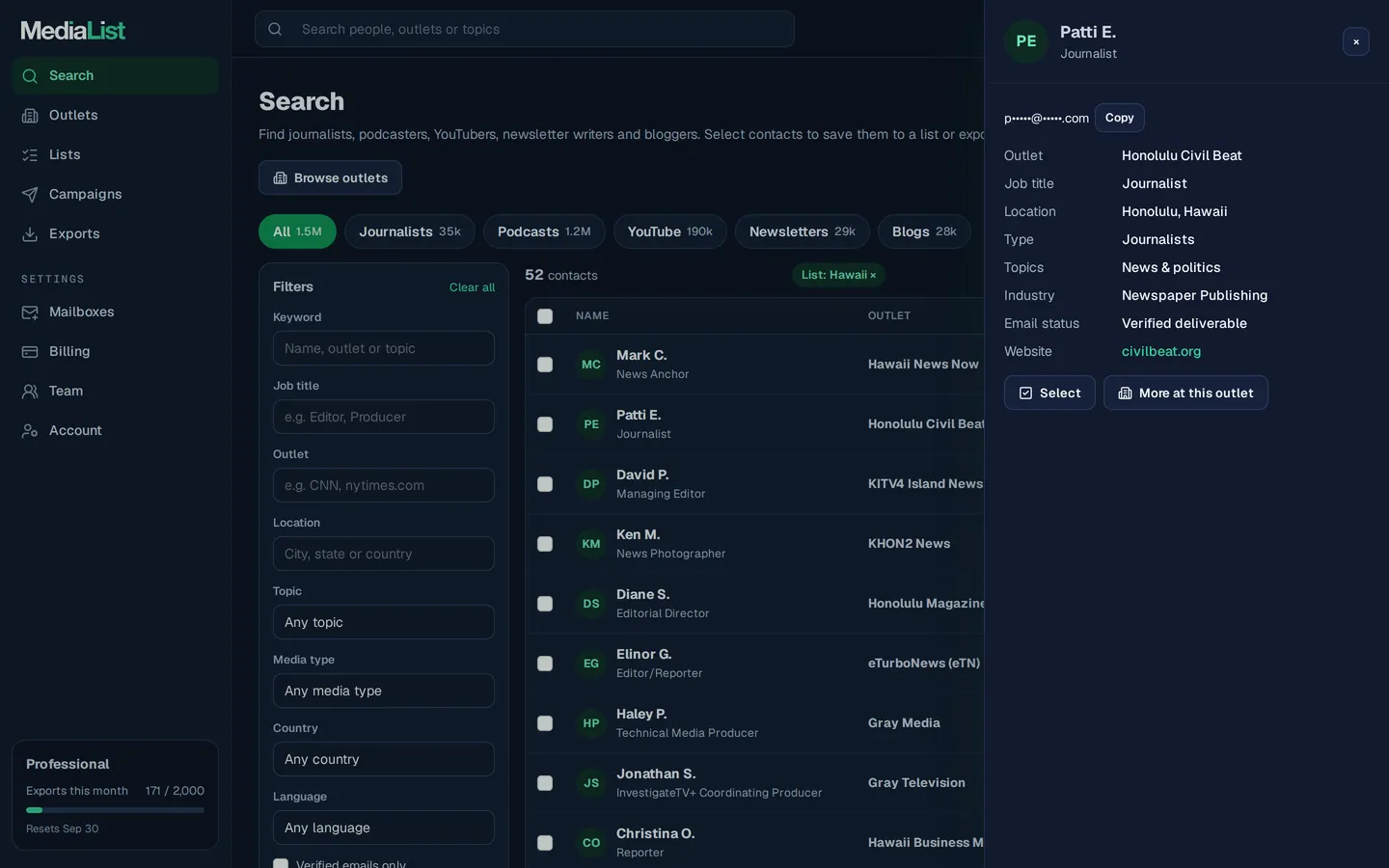Select the Newsletters tab
This screenshot has height=868, width=1389.
point(803,231)
